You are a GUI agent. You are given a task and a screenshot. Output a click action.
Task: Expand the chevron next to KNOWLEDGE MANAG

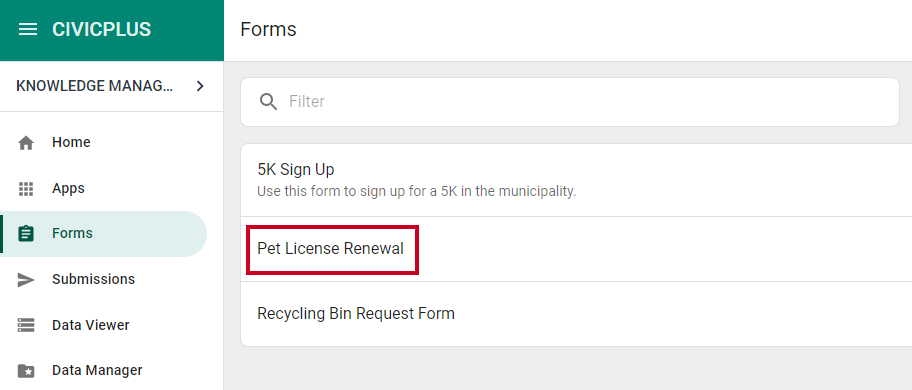pyautogui.click(x=200, y=86)
